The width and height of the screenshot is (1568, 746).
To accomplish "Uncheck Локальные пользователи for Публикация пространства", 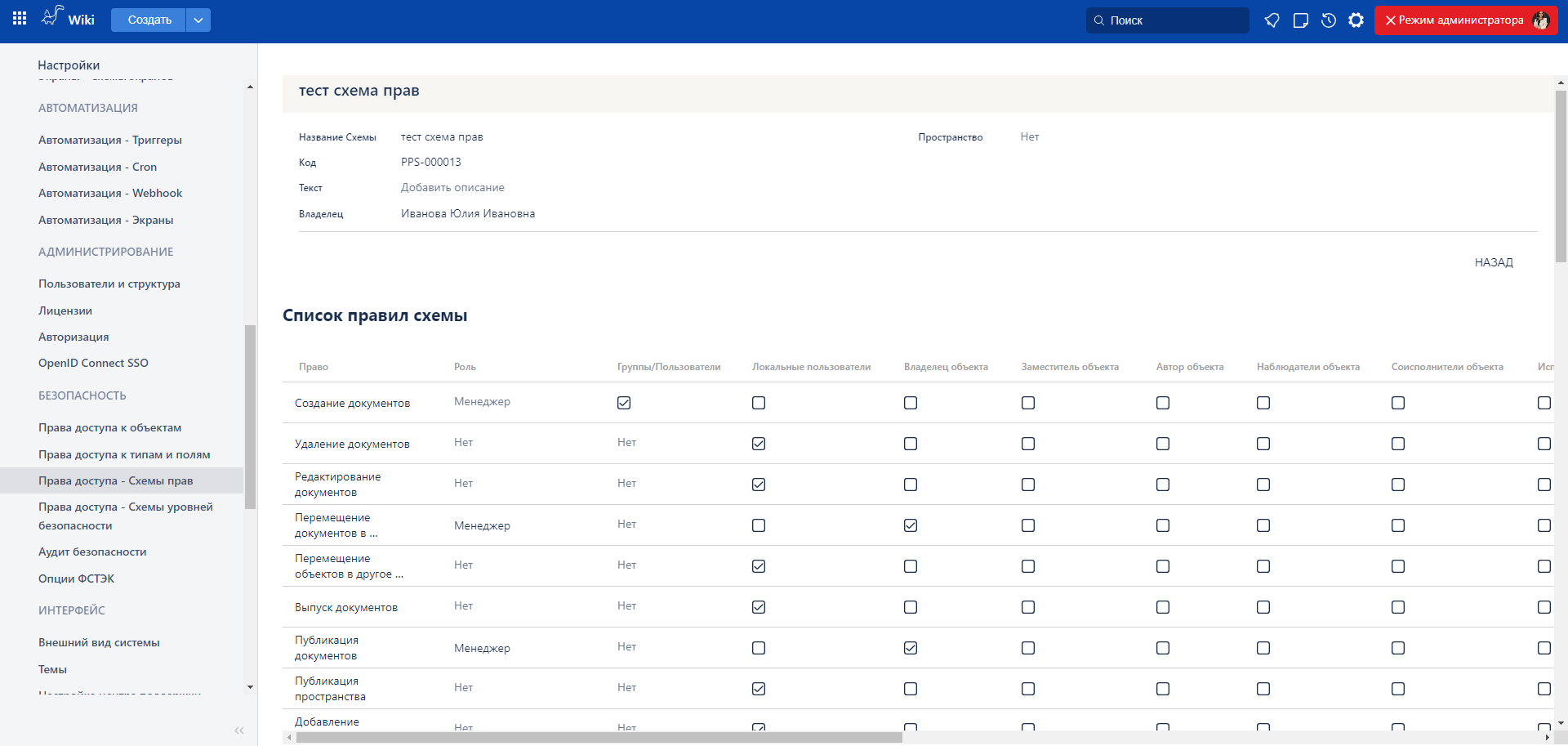I will coord(759,689).
